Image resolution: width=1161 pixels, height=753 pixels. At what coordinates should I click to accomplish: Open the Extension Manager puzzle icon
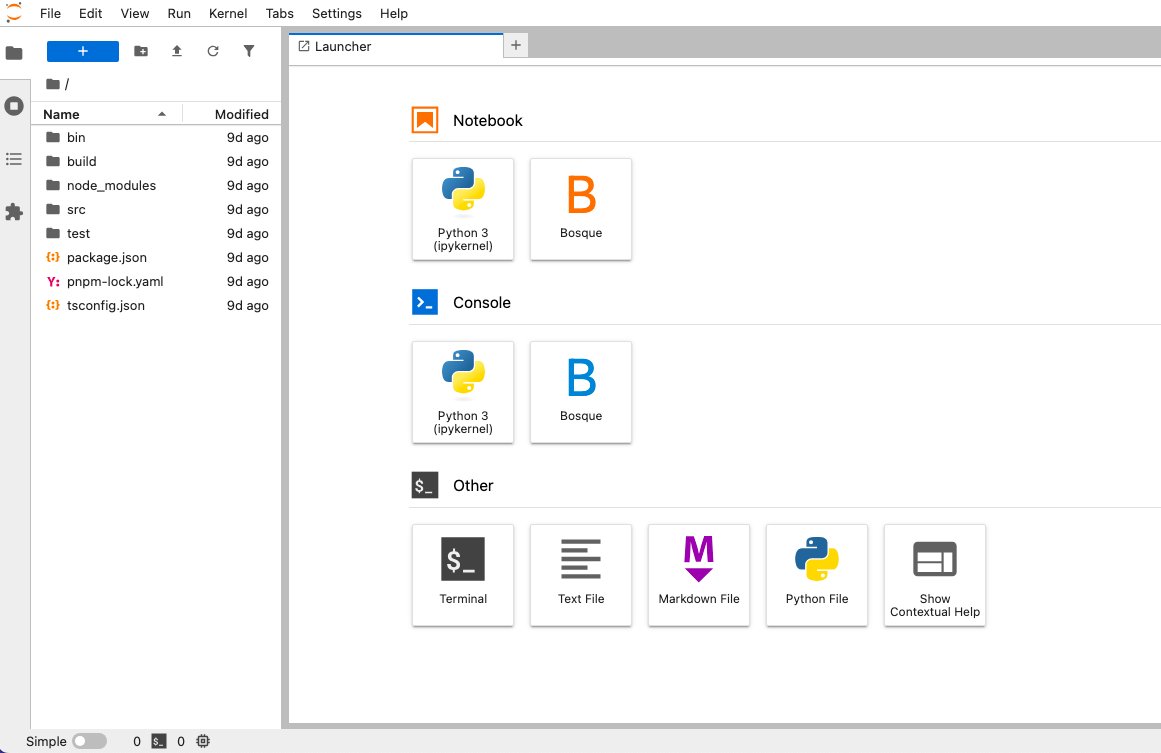coord(14,212)
